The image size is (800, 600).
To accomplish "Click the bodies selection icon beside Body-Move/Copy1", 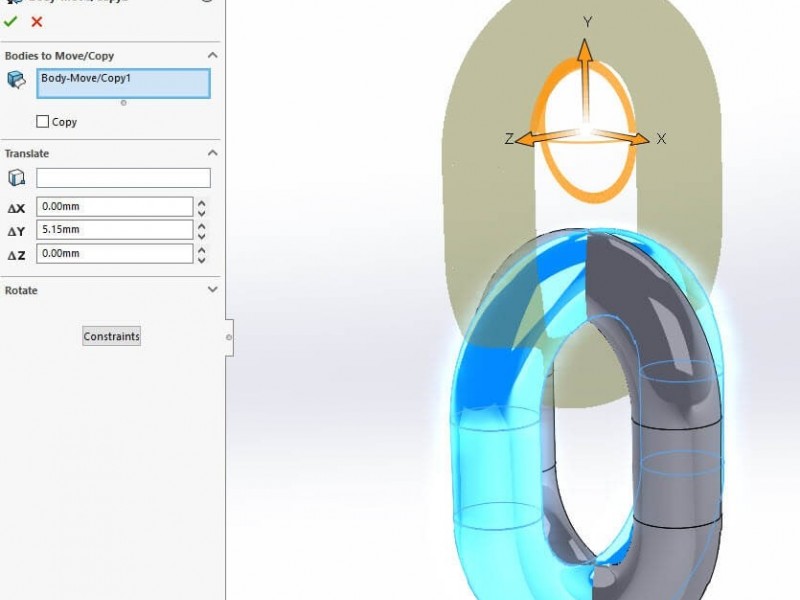I will tap(16, 80).
